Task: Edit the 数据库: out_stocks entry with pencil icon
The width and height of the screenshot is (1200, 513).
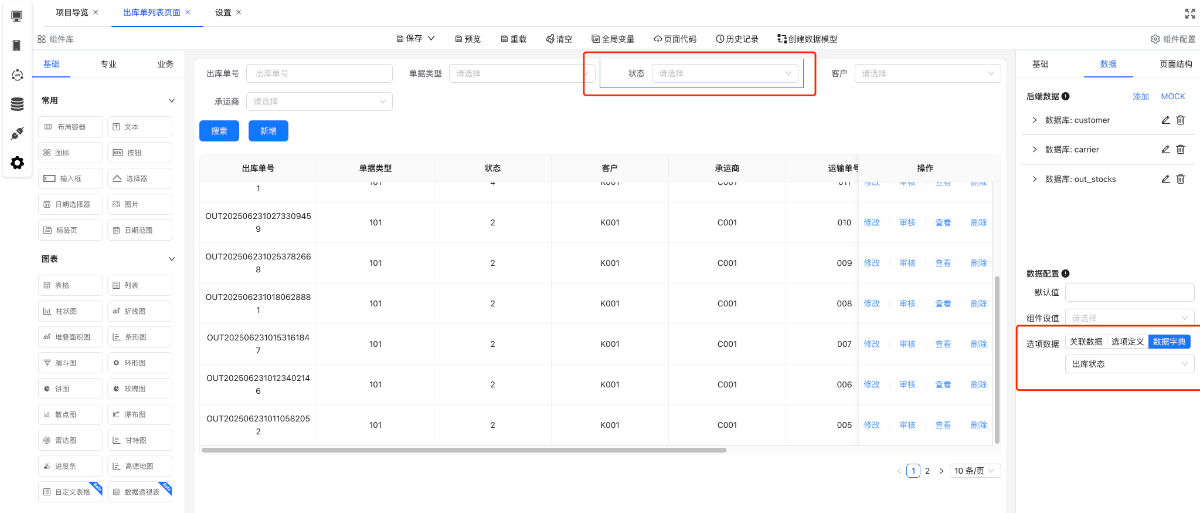Action: 1165,179
